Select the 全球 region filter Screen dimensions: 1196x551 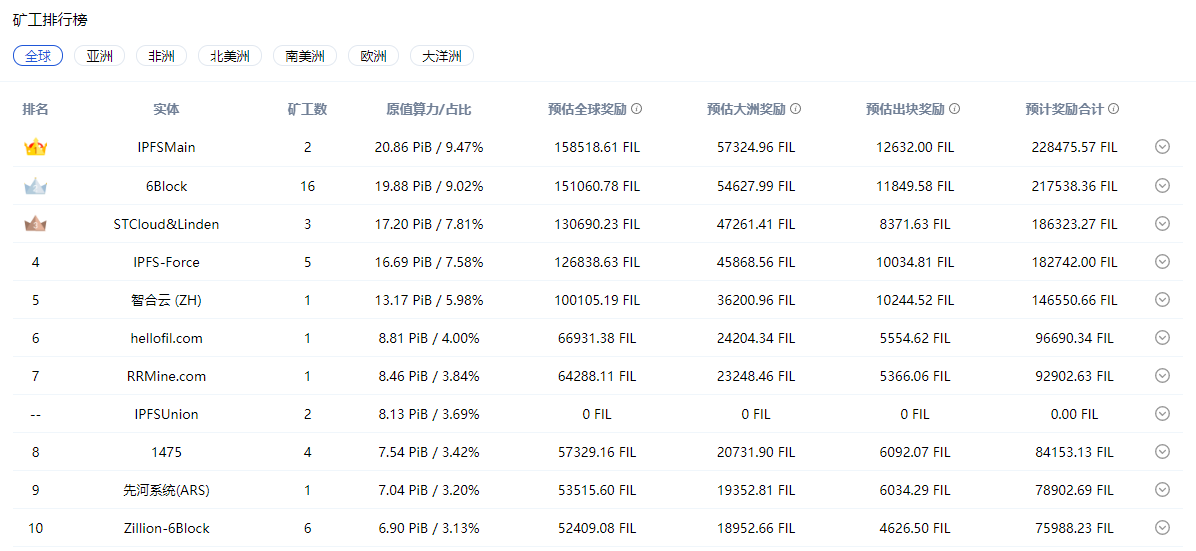(37, 56)
